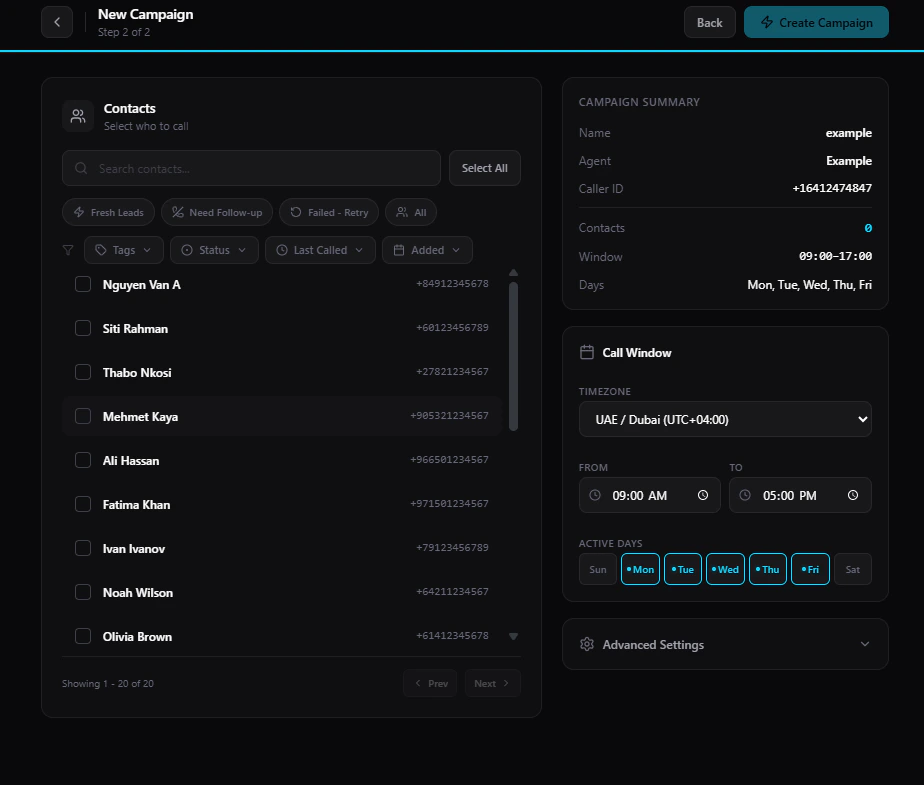The height and width of the screenshot is (785, 924).
Task: Disable Wednesday active day
Action: (725, 569)
